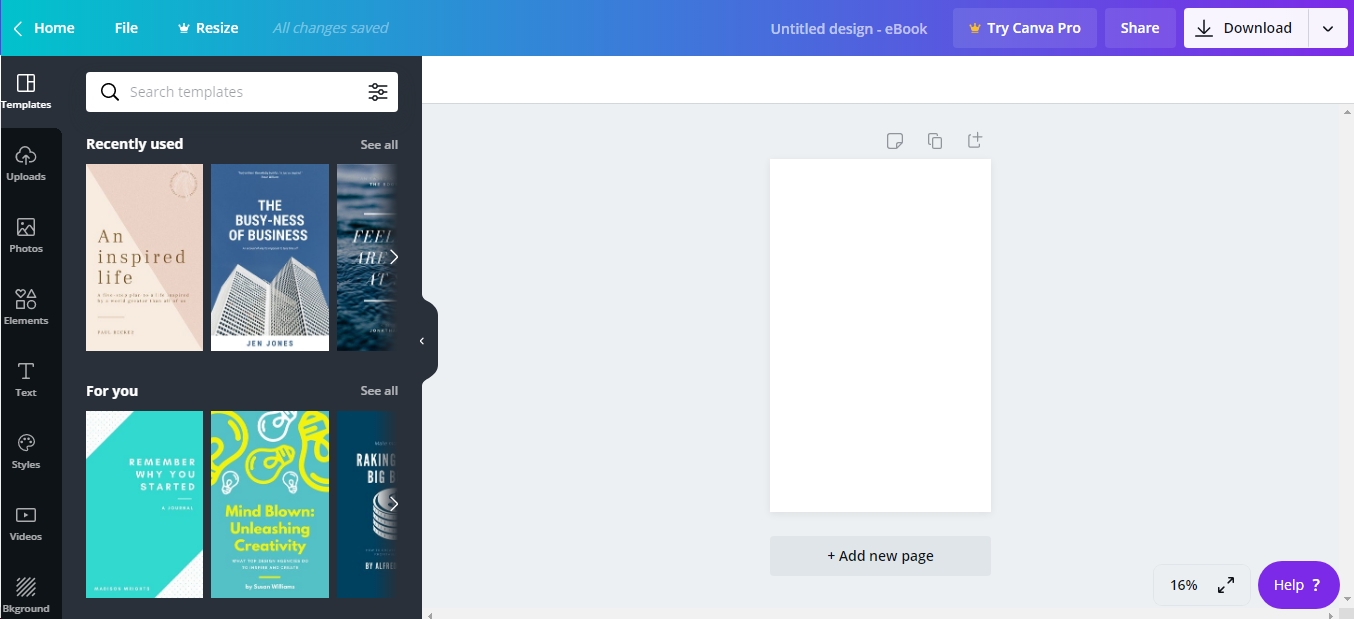The image size is (1354, 619).
Task: Open the search filter options
Action: pyautogui.click(x=378, y=91)
